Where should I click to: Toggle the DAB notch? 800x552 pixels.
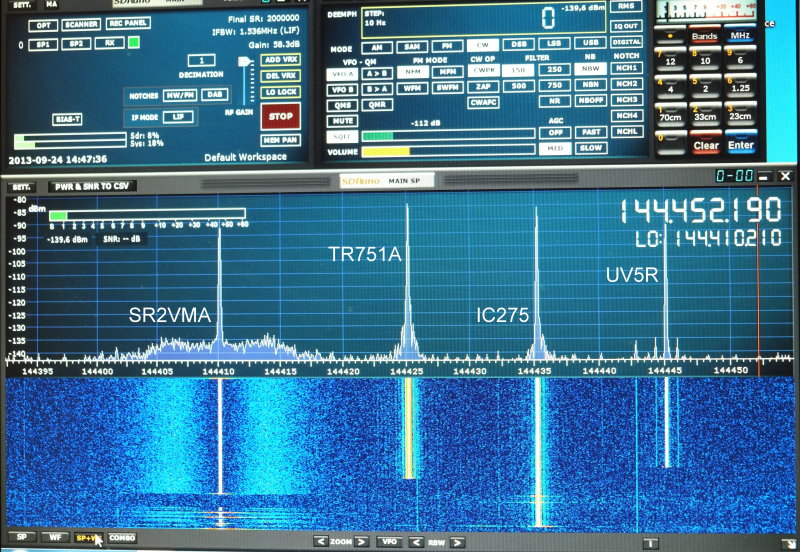[215, 94]
